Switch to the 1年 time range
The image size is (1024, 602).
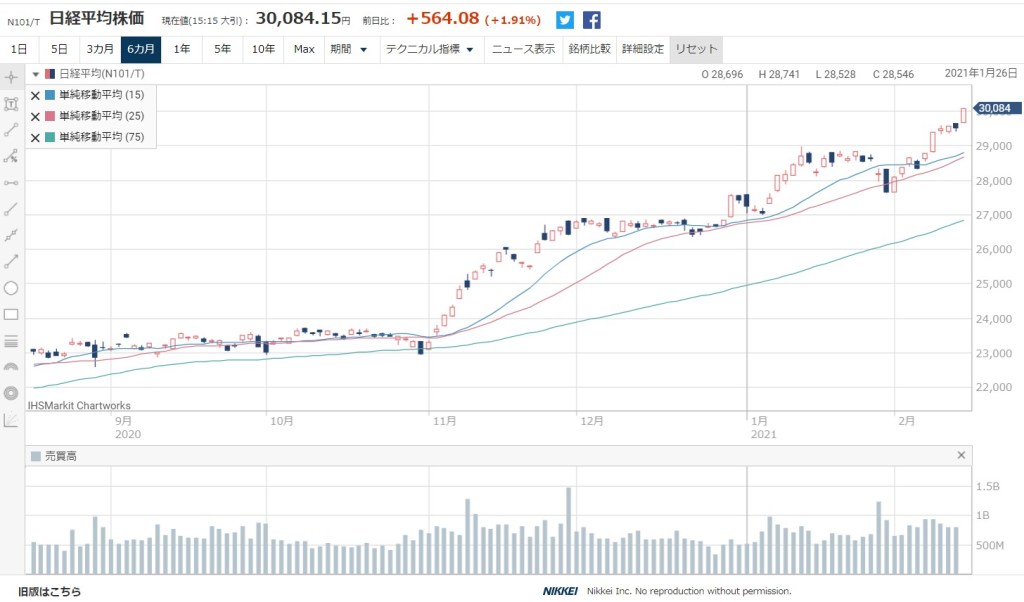pyautogui.click(x=181, y=49)
